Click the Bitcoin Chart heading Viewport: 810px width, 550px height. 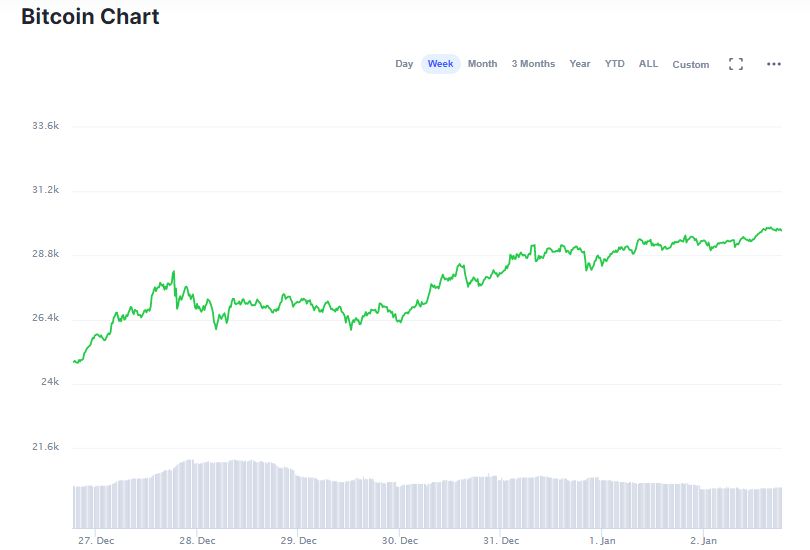tap(90, 17)
